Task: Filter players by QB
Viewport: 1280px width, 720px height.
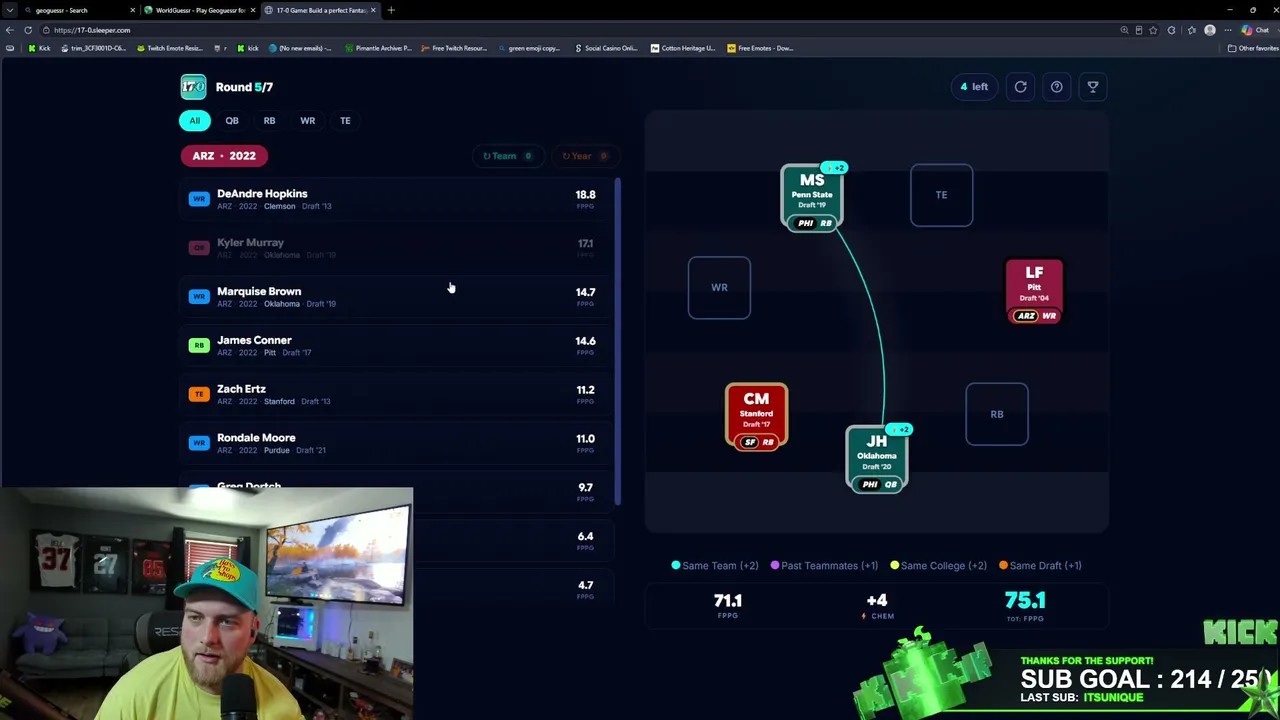Action: point(232,121)
